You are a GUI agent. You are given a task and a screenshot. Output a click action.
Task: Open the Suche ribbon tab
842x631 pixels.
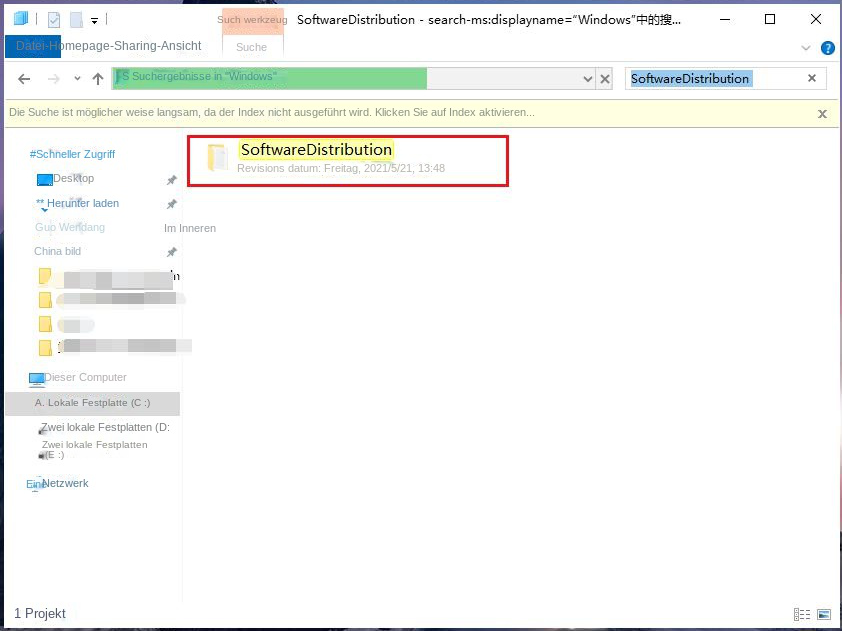(x=252, y=47)
